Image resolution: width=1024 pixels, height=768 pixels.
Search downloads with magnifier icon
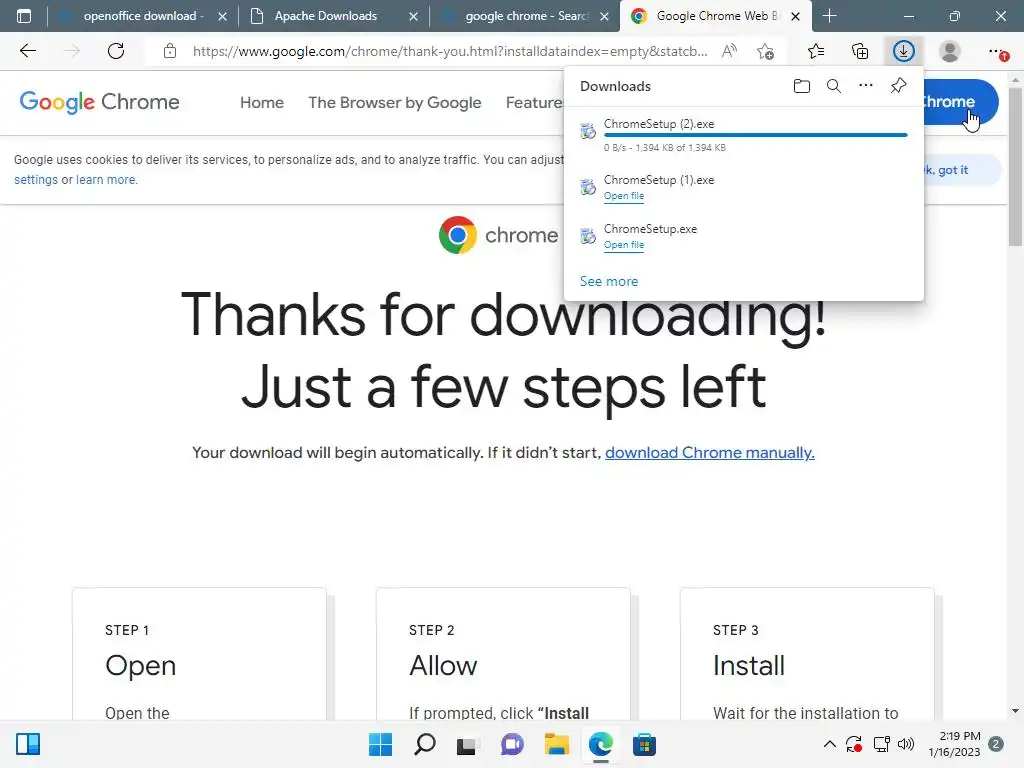click(x=834, y=86)
